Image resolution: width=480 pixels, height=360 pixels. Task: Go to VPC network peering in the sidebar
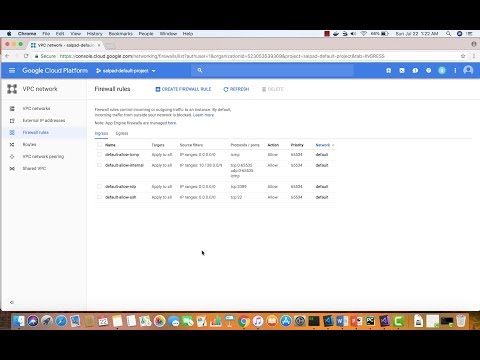[43, 157]
